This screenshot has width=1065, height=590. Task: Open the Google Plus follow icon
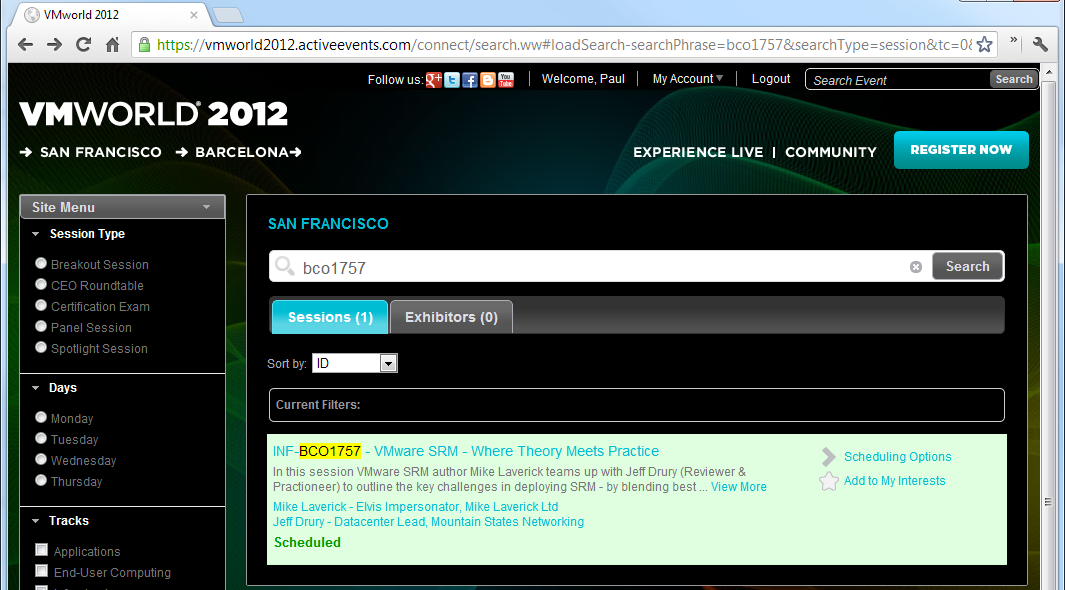(x=433, y=80)
